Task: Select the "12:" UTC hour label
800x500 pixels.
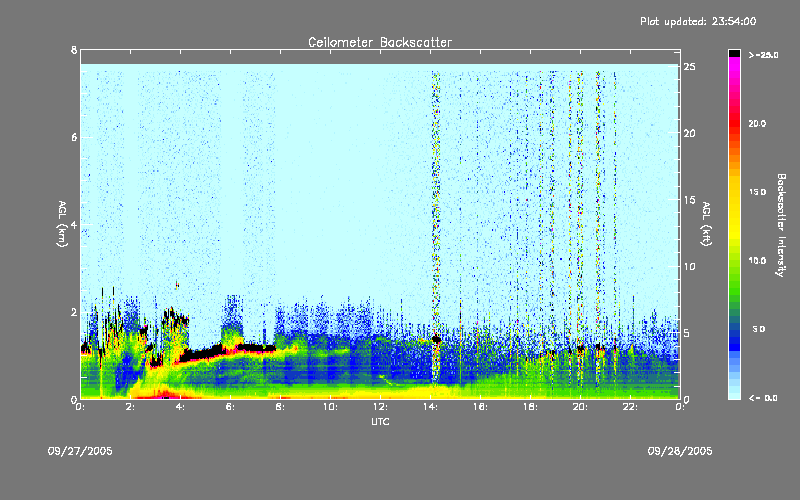Action: pos(380,407)
